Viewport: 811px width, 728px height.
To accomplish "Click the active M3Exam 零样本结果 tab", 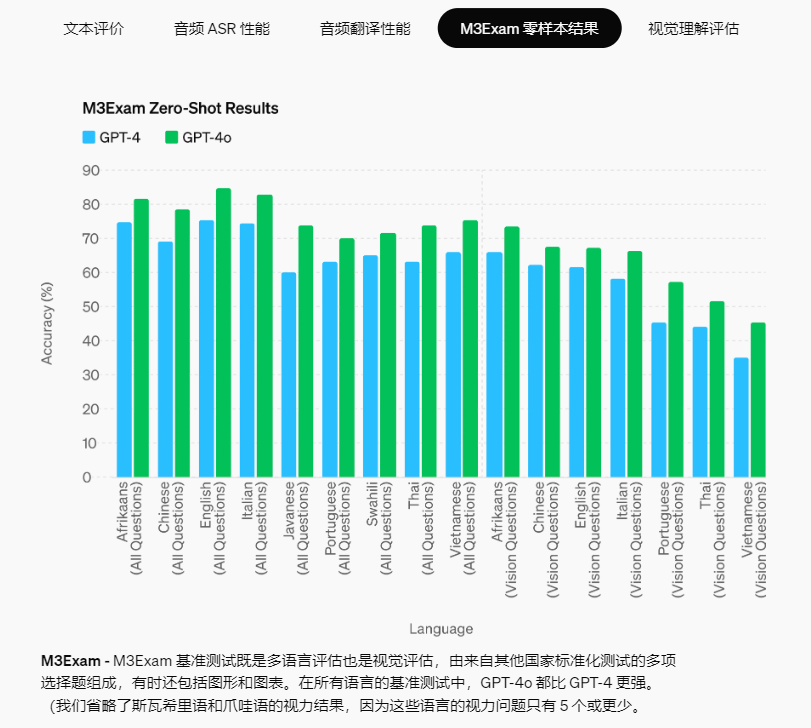I will tap(529, 28).
